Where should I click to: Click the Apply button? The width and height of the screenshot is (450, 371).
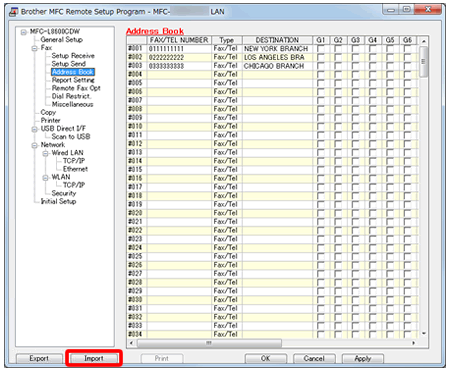363,358
